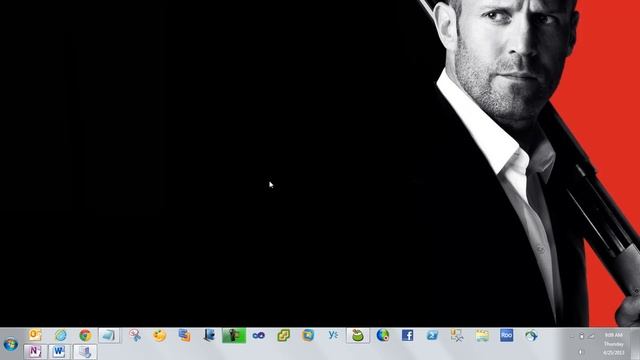Open the orange box with crossed tools icon
The width and height of the screenshot is (640, 360).
pos(457,336)
